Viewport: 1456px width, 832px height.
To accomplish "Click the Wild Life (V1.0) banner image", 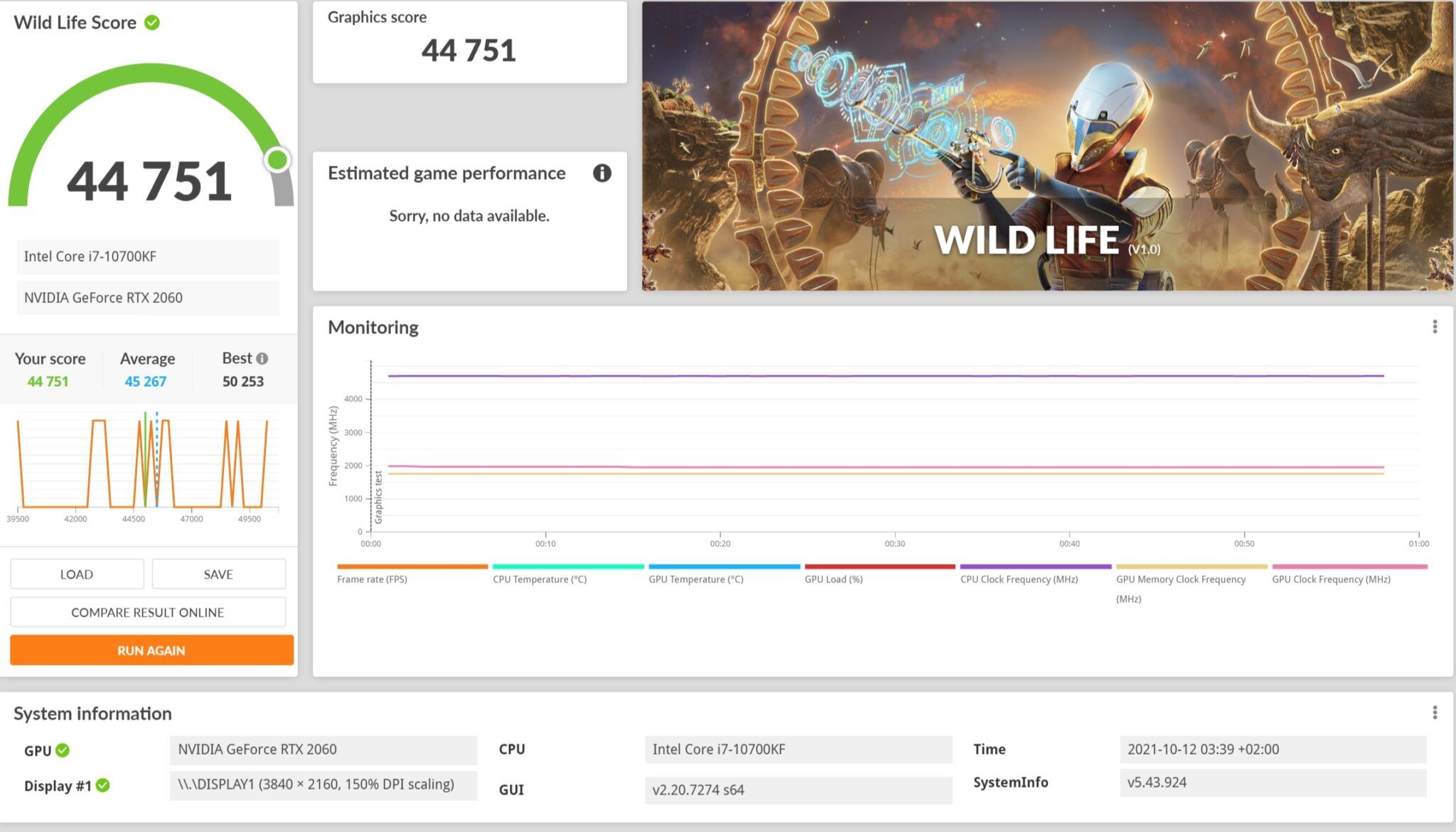I will tap(1047, 146).
